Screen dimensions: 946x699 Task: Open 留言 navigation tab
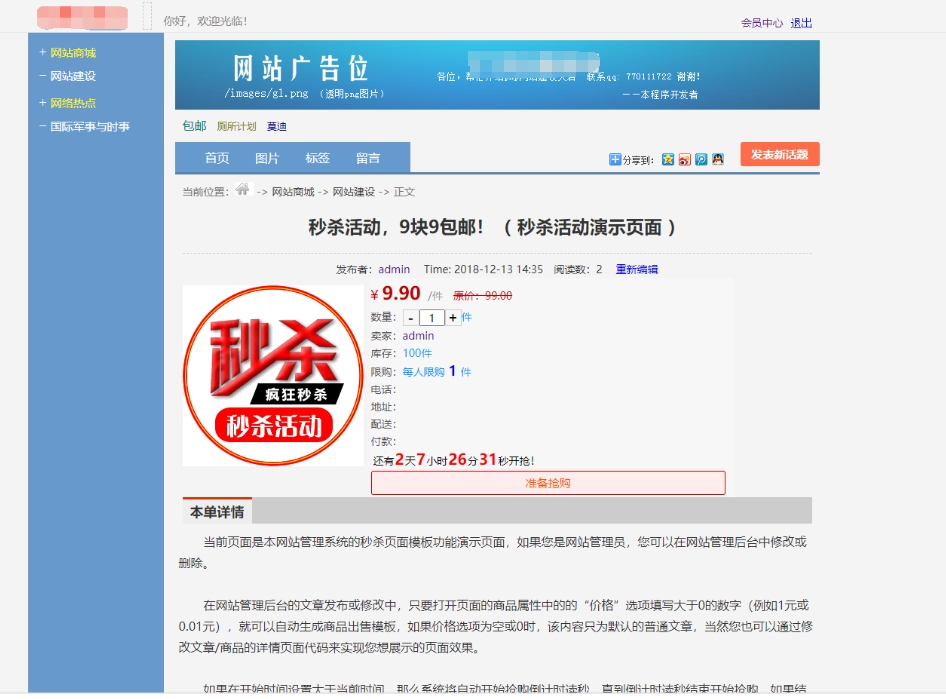click(368, 158)
